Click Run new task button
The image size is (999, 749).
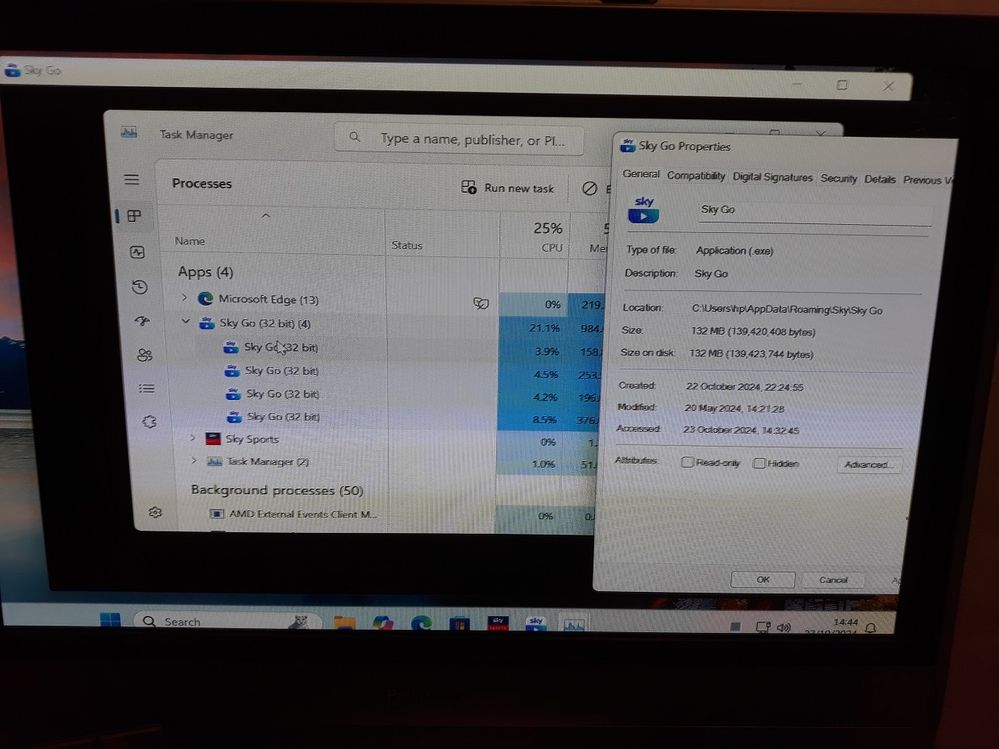click(508, 188)
